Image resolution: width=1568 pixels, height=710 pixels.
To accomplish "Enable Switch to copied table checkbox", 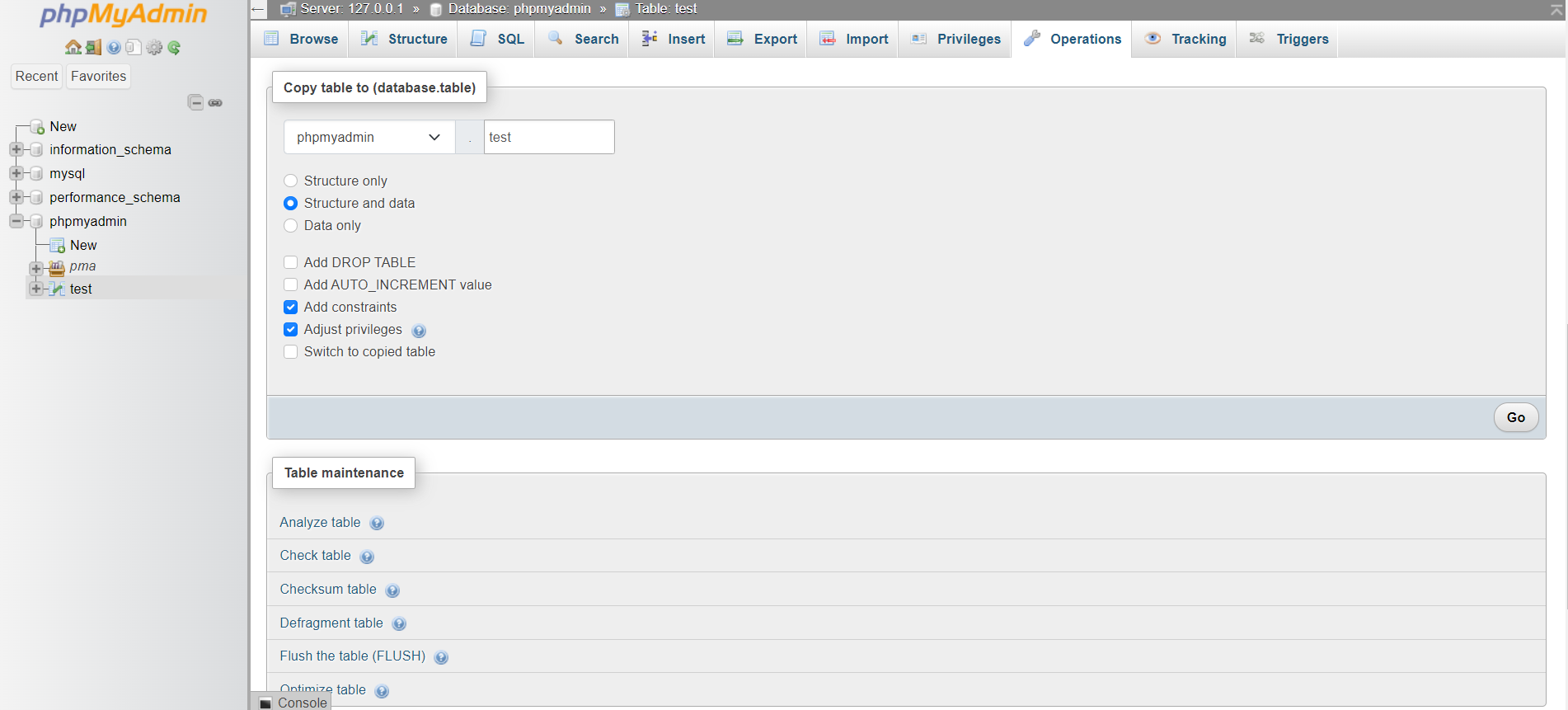I will (290, 351).
